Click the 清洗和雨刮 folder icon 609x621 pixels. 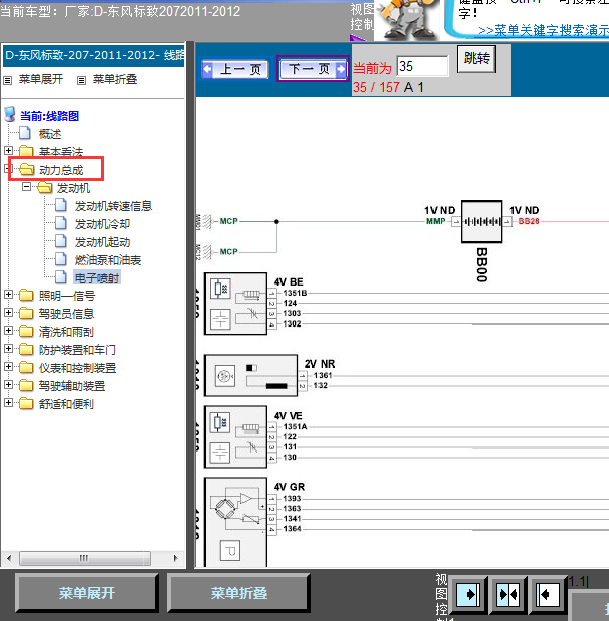(26, 331)
